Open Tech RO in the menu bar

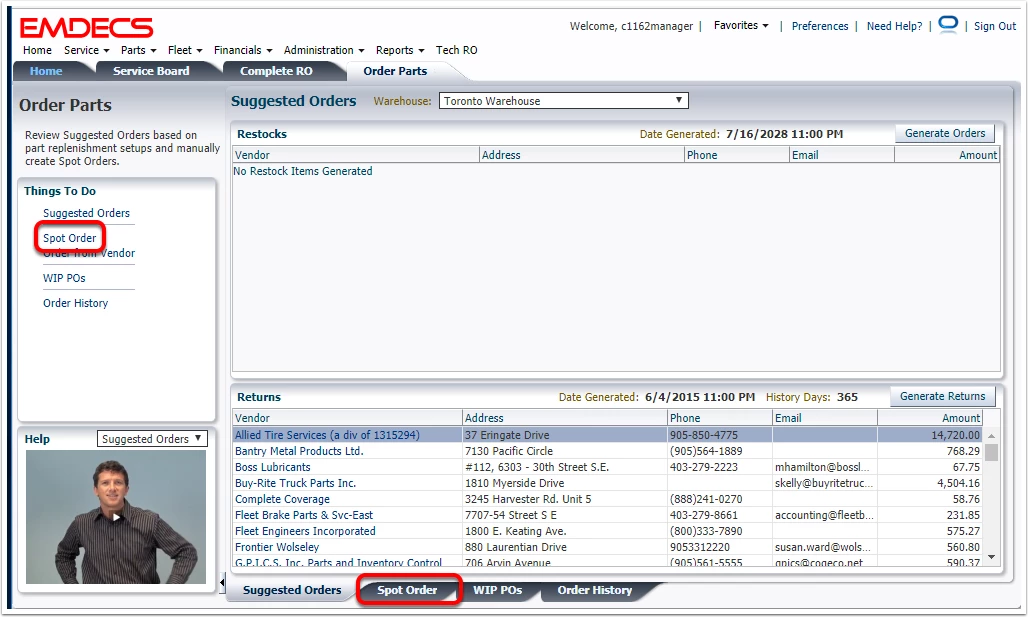pyautogui.click(x=456, y=50)
